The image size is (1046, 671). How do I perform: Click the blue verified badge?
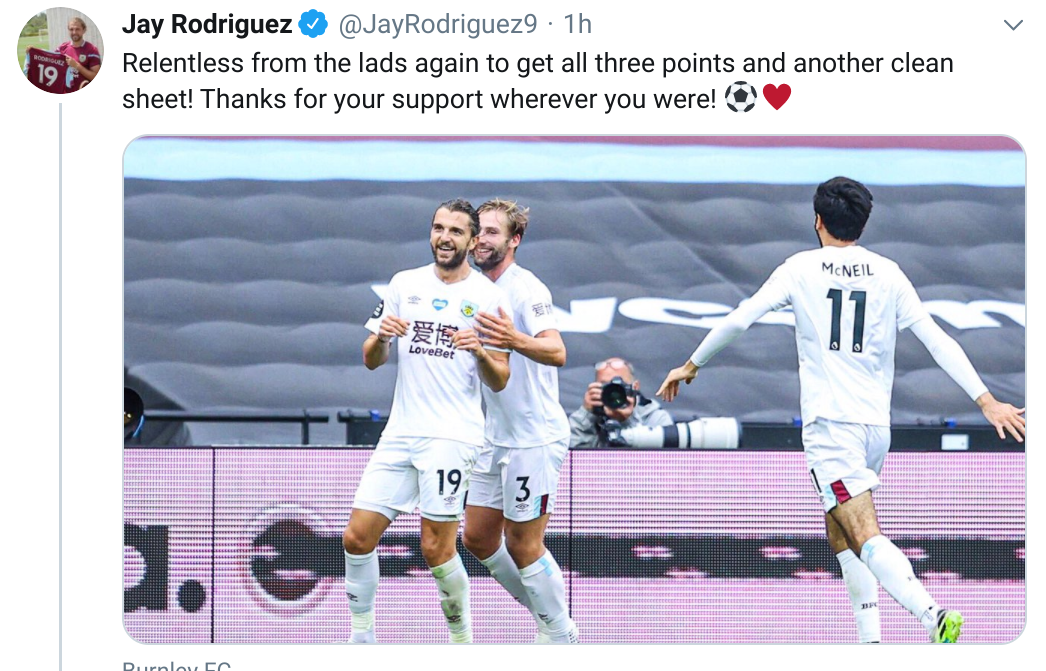[313, 24]
